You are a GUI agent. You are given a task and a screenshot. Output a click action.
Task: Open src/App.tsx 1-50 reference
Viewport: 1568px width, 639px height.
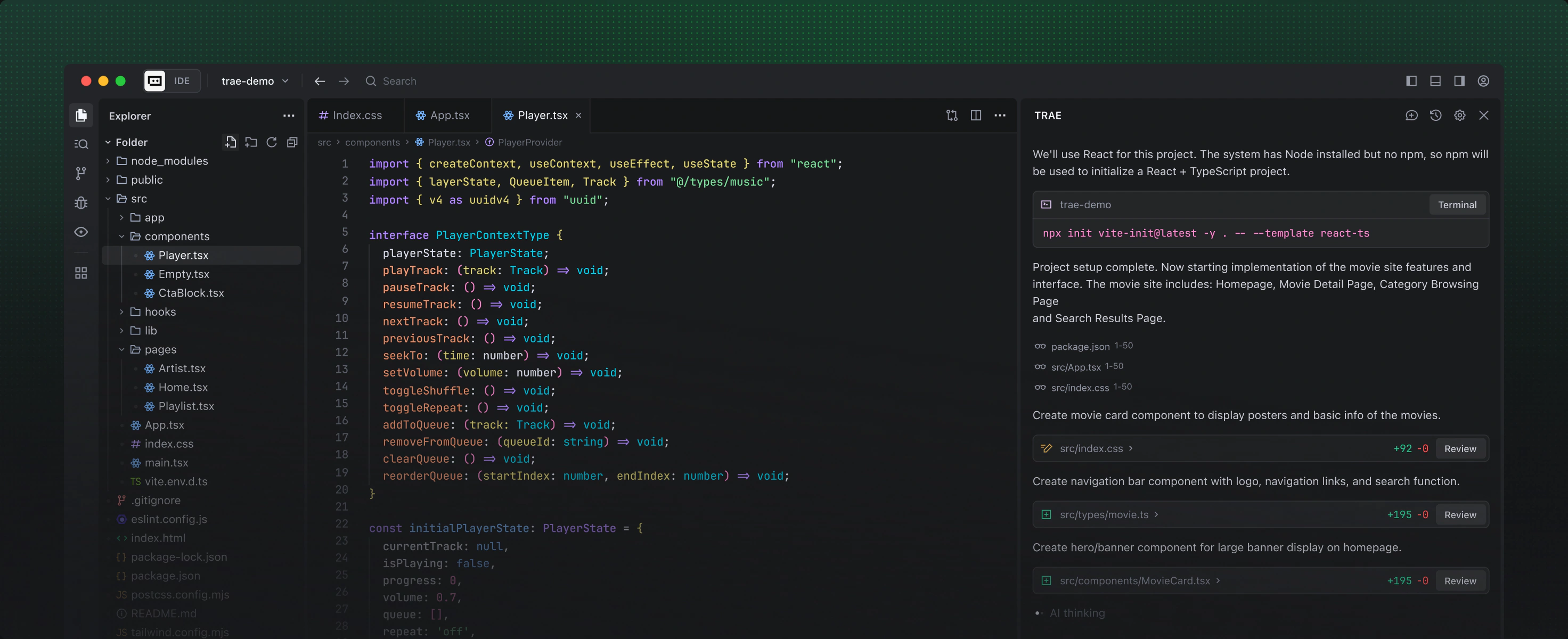pyautogui.click(x=1079, y=367)
